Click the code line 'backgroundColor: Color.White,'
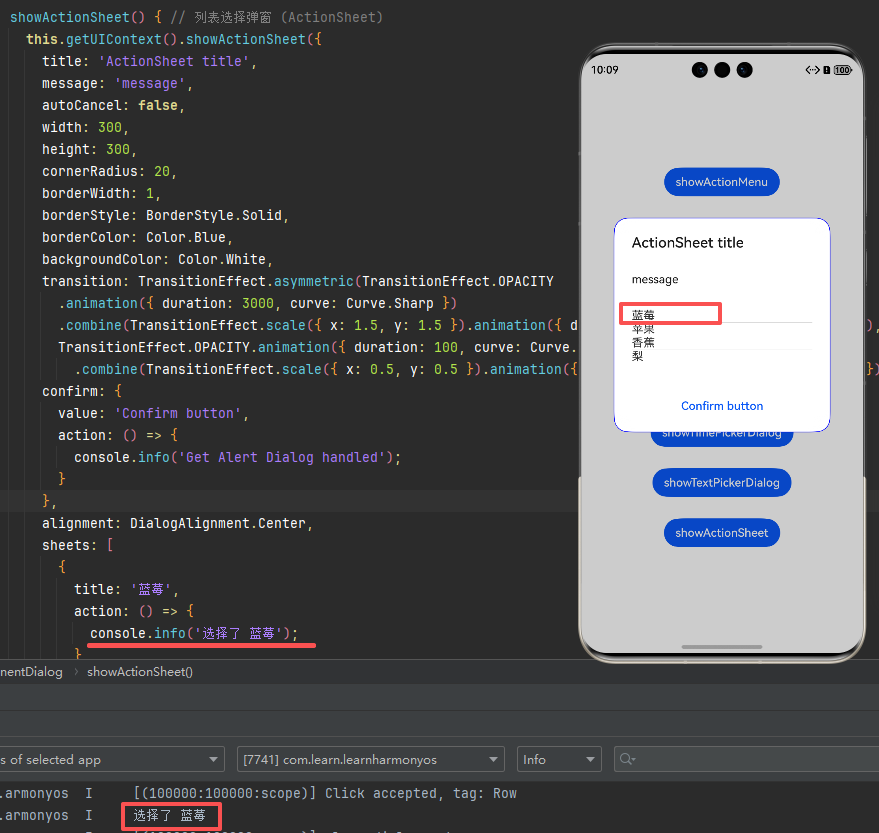 pyautogui.click(x=158, y=260)
